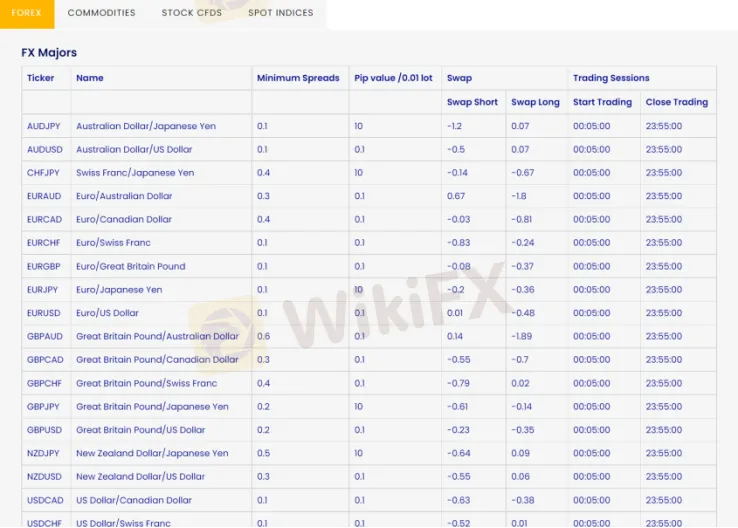Image resolution: width=738 pixels, height=528 pixels.
Task: Select the STOCK CFDS tab
Action: 192,13
